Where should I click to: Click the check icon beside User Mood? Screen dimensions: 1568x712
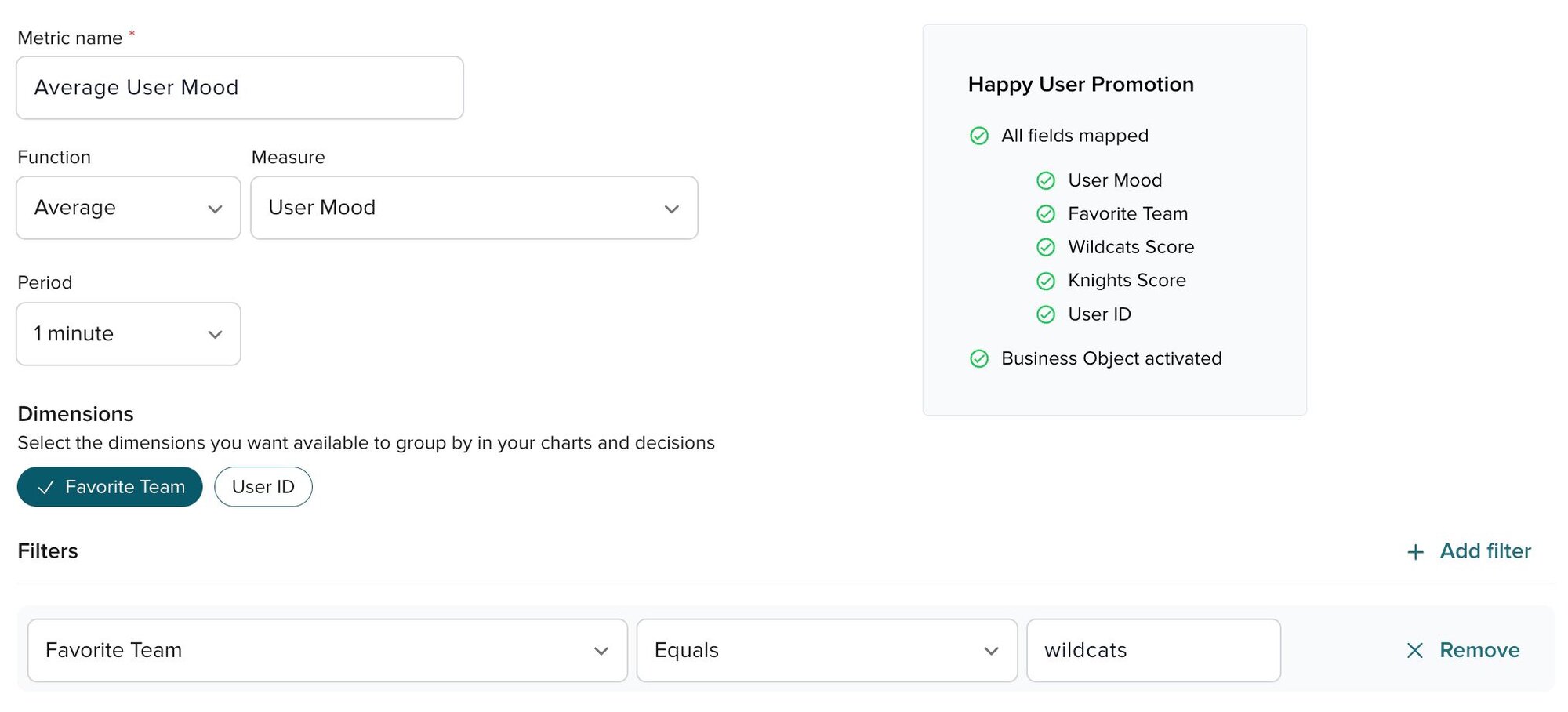(1046, 181)
